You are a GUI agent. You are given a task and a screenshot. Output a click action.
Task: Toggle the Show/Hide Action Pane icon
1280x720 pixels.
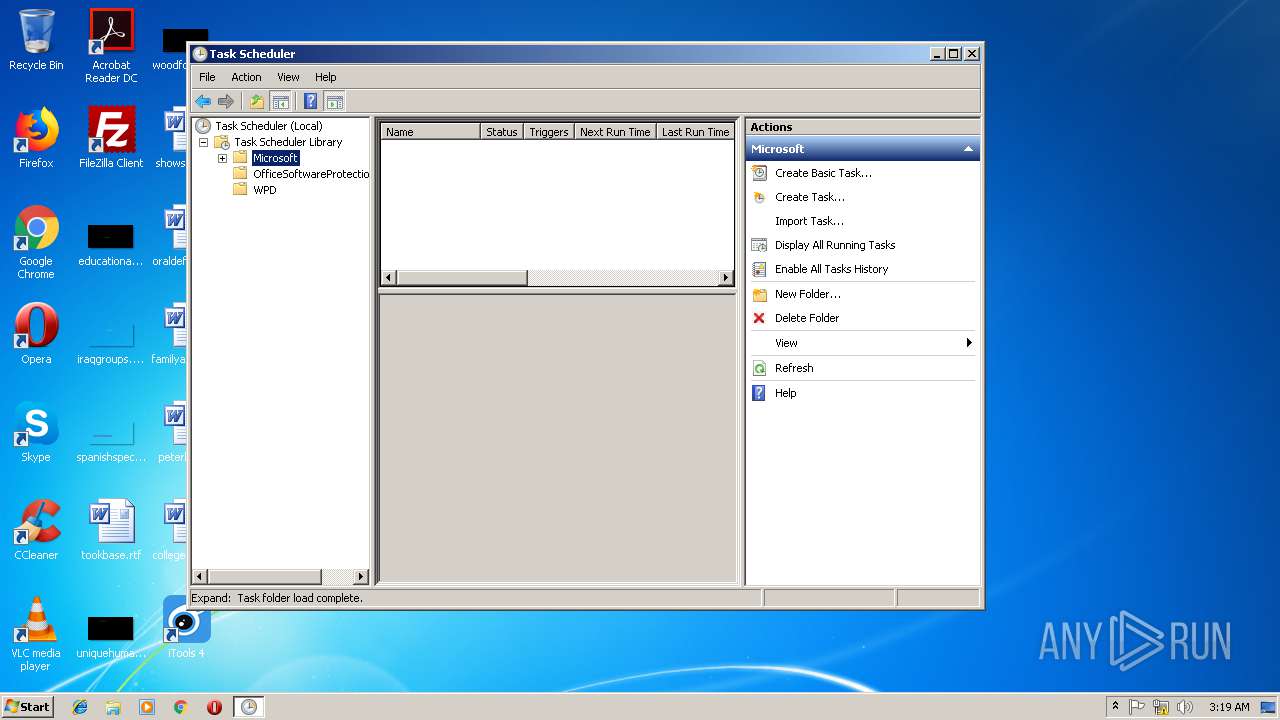click(x=335, y=101)
